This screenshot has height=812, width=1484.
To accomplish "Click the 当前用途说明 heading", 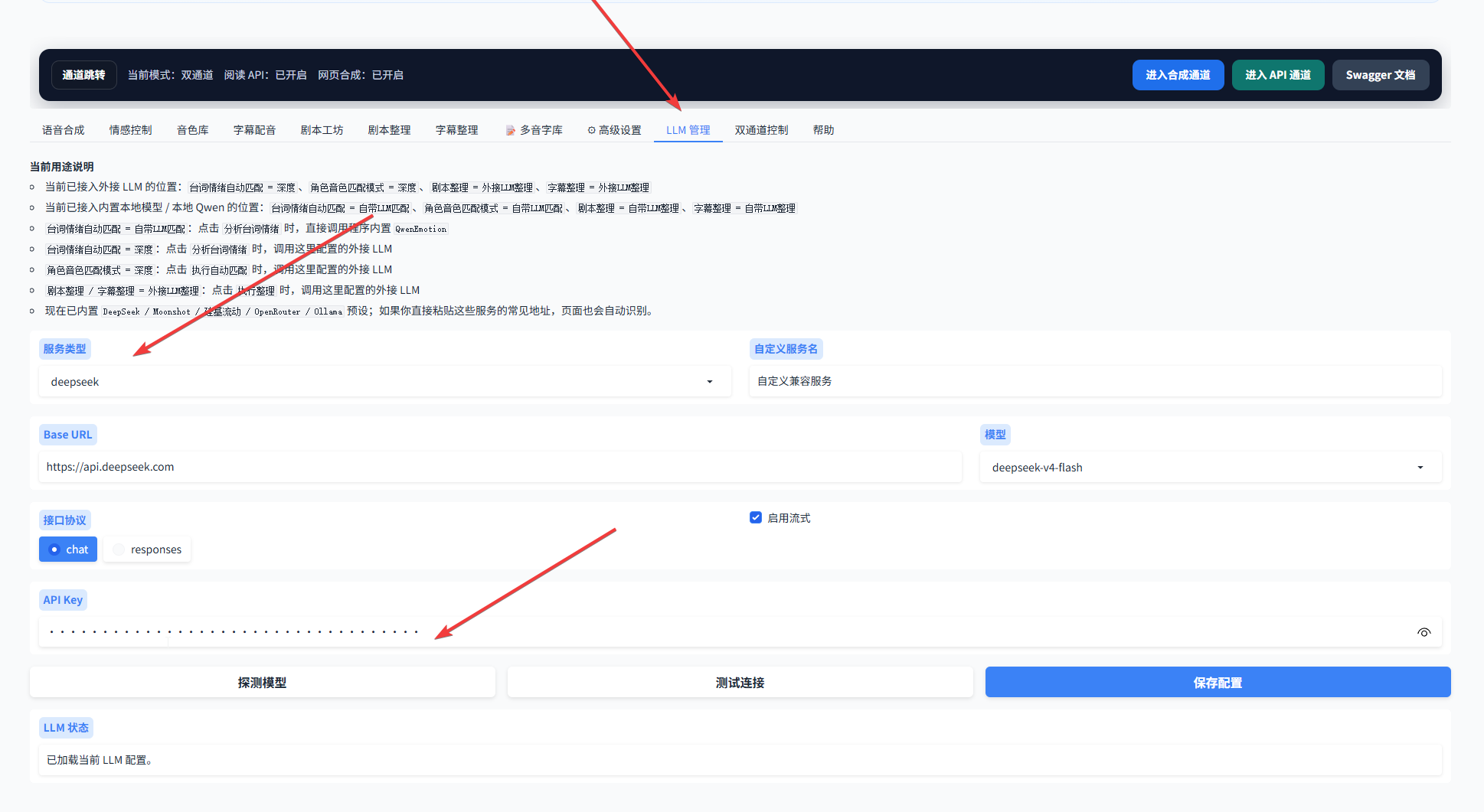I will (x=62, y=166).
